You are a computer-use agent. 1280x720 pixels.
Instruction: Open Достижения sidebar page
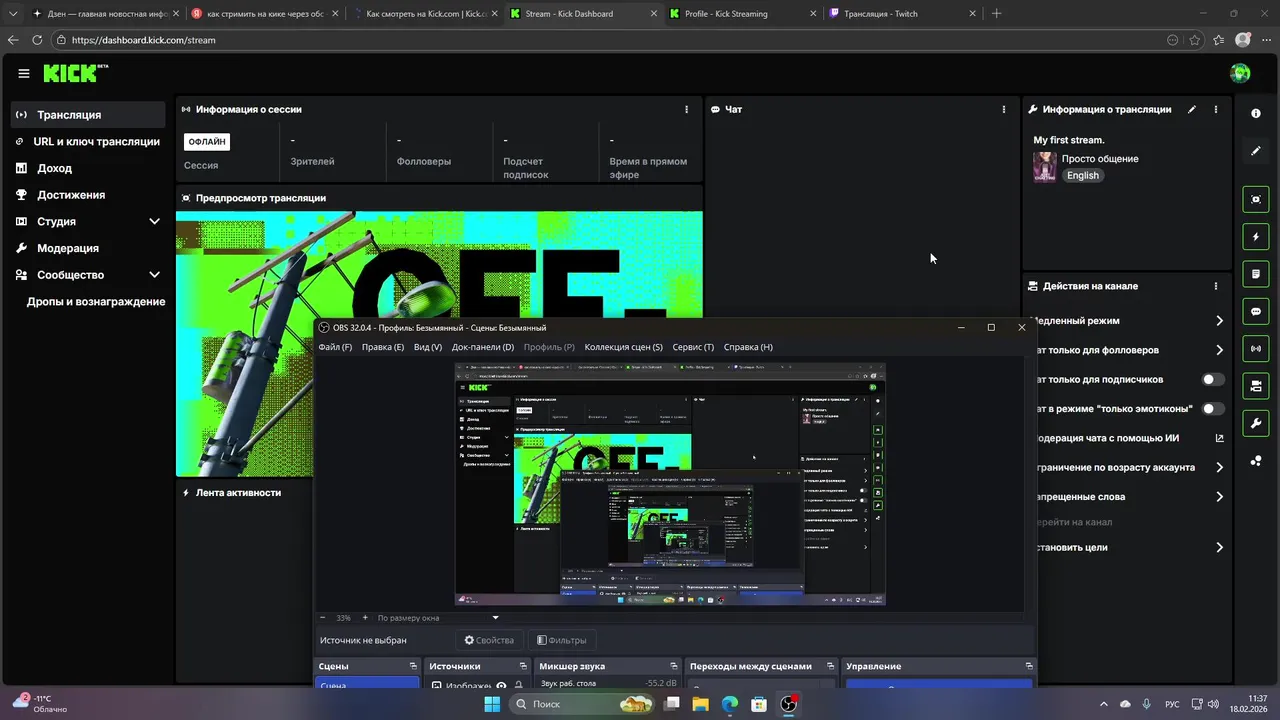88,195
